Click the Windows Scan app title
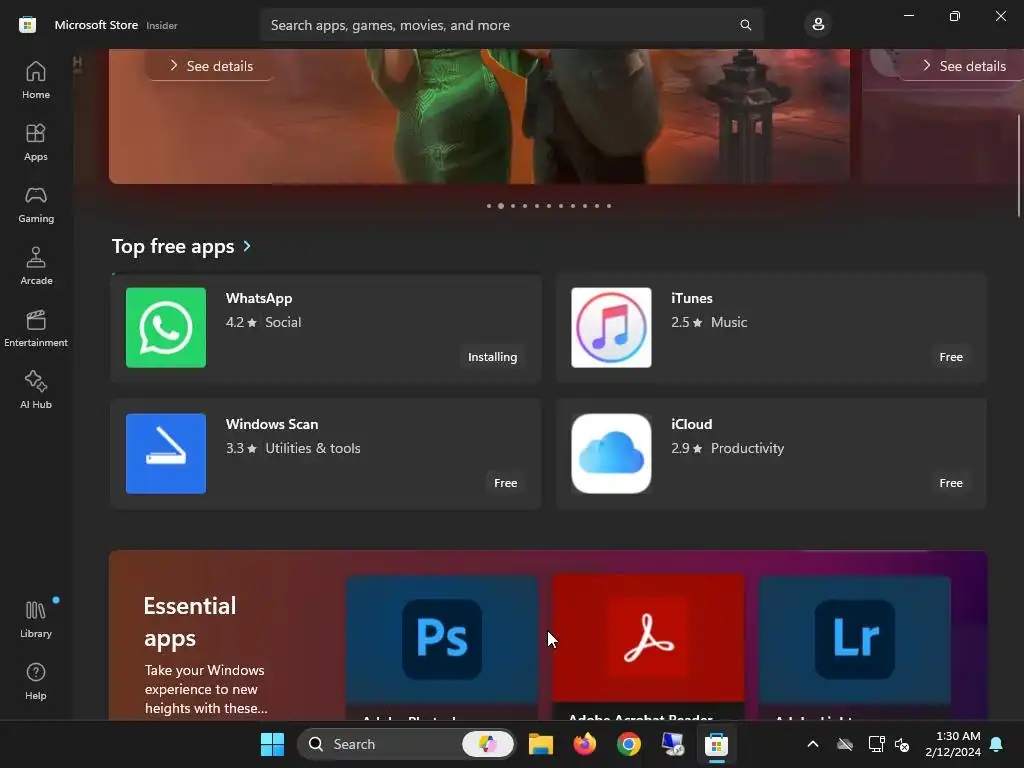Viewport: 1024px width, 768px height. [272, 424]
